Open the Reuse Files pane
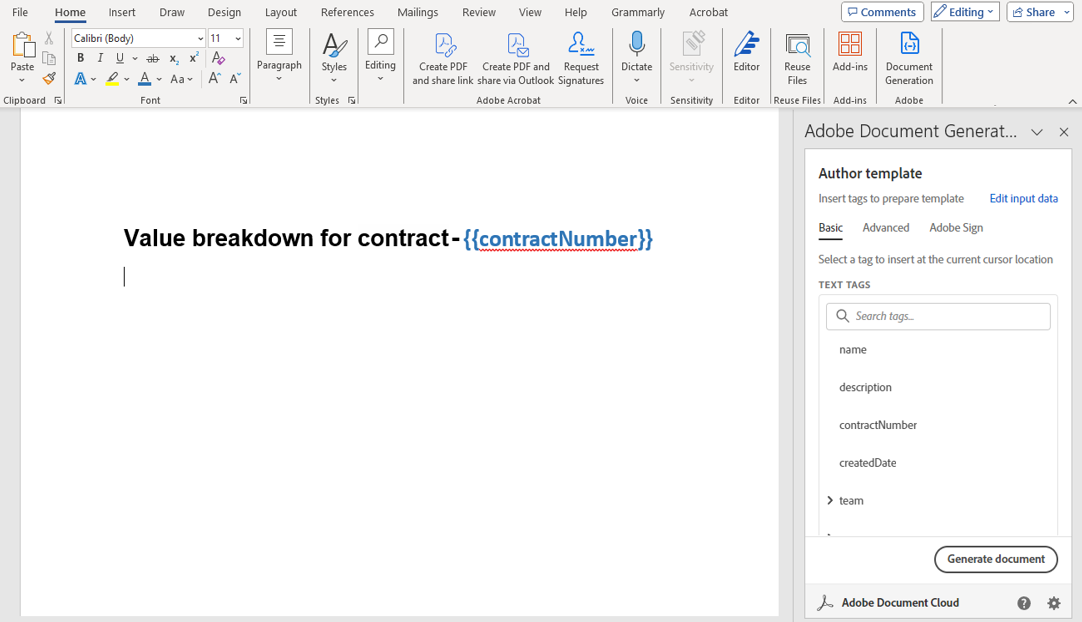Image resolution: width=1082 pixels, height=622 pixels. tap(797, 58)
